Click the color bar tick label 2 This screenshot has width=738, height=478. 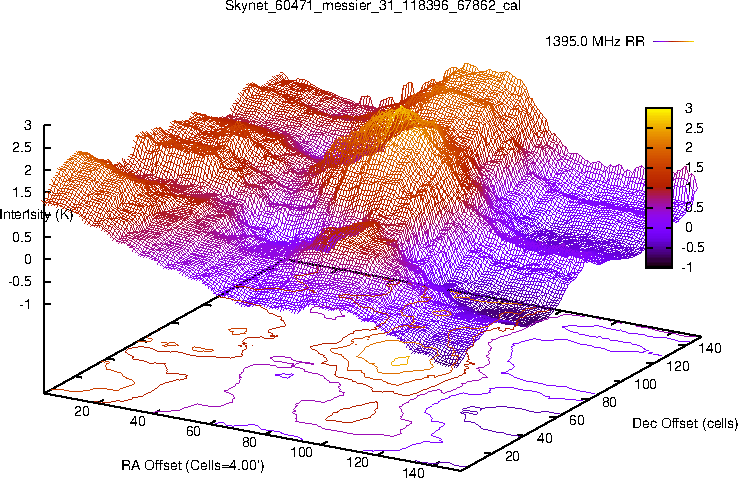click(689, 148)
